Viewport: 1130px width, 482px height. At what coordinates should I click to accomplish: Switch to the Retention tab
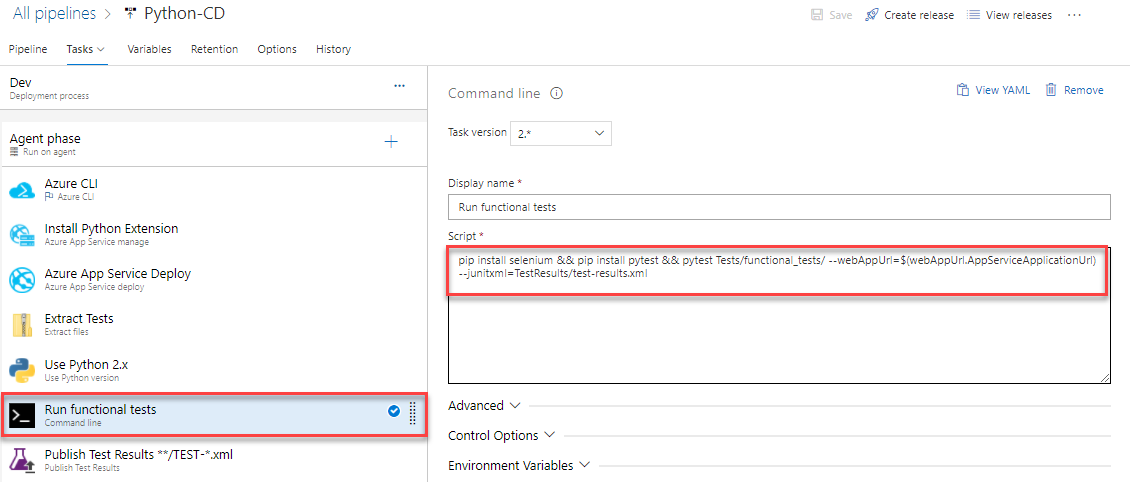214,49
